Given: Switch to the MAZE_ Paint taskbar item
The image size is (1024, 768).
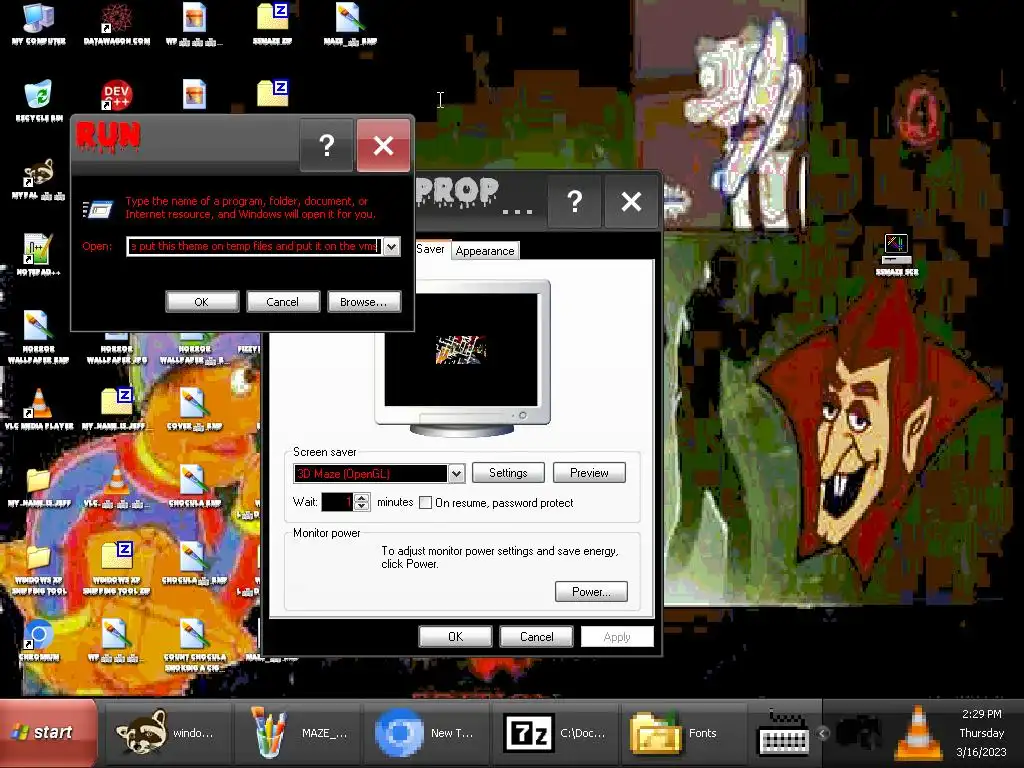Looking at the screenshot, I should (298, 733).
